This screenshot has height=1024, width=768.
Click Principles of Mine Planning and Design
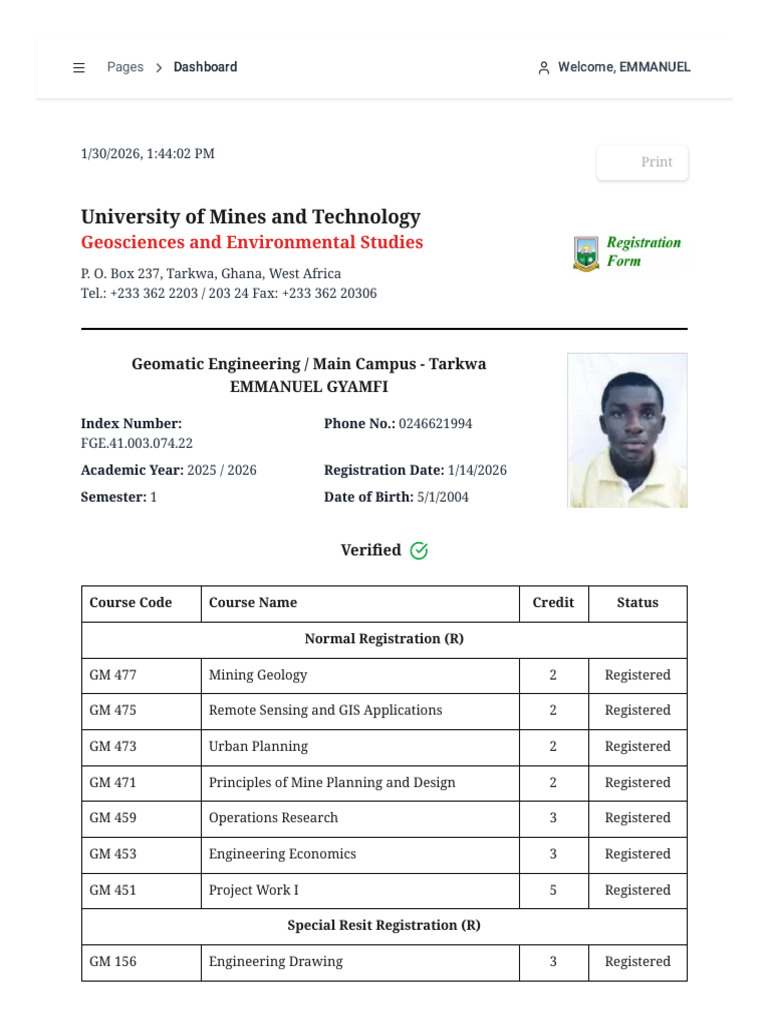pyautogui.click(x=332, y=782)
